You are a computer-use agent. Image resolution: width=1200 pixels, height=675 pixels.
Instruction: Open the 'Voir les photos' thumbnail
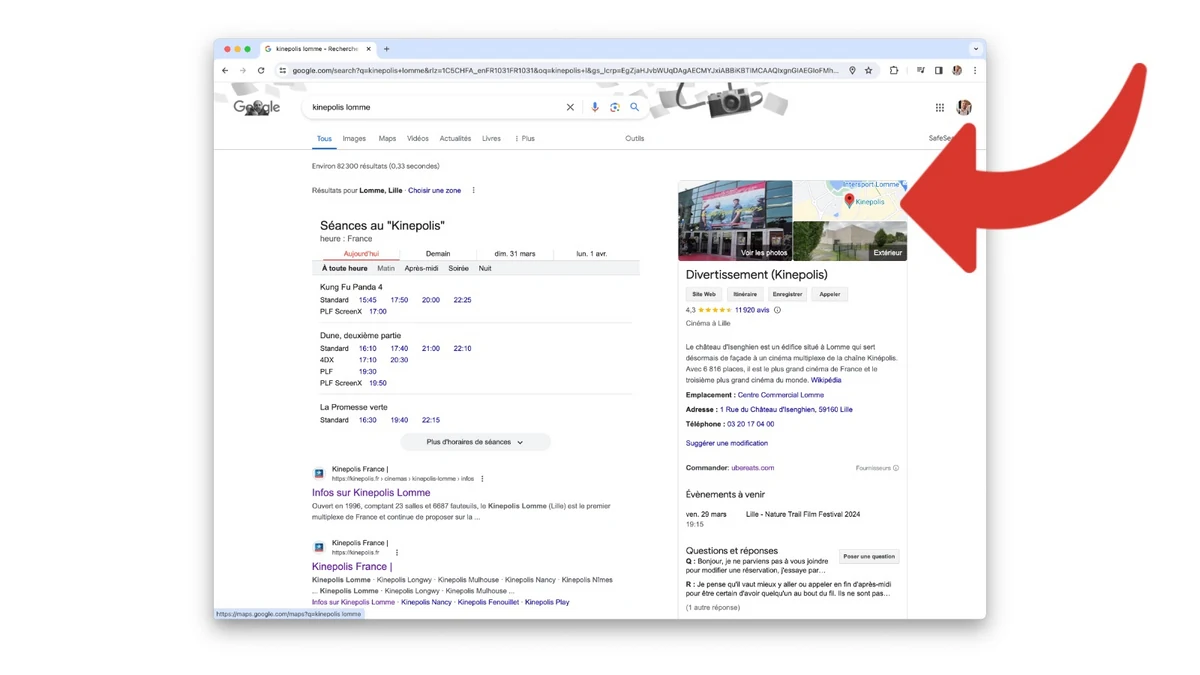coord(735,221)
